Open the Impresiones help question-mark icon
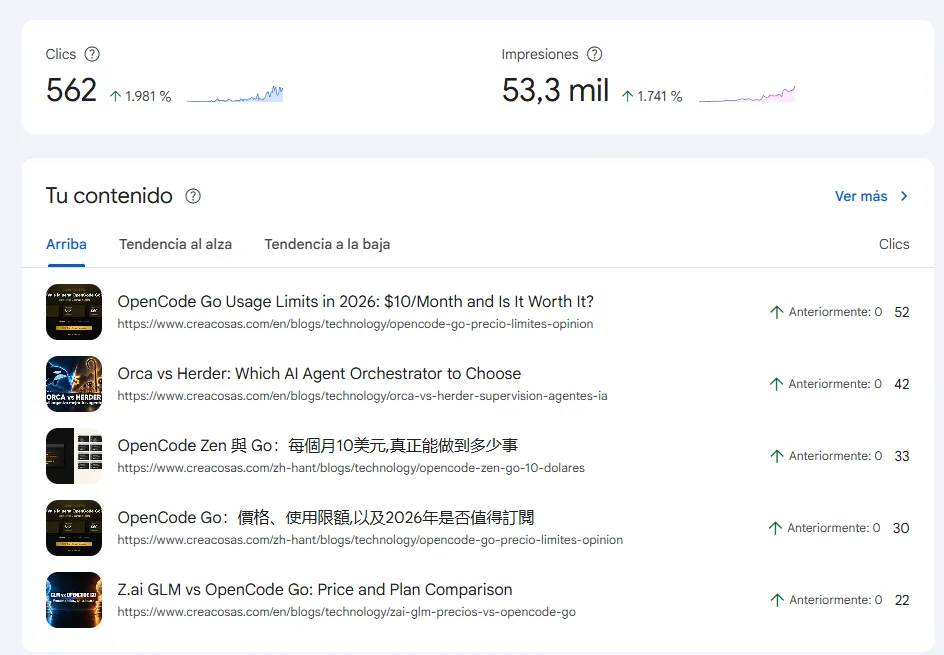 click(594, 54)
